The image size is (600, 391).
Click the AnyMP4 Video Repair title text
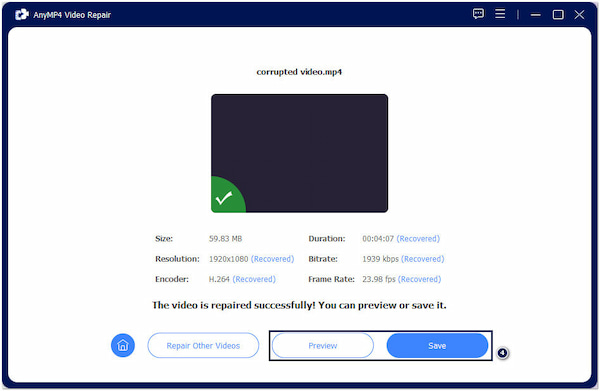(x=72, y=15)
